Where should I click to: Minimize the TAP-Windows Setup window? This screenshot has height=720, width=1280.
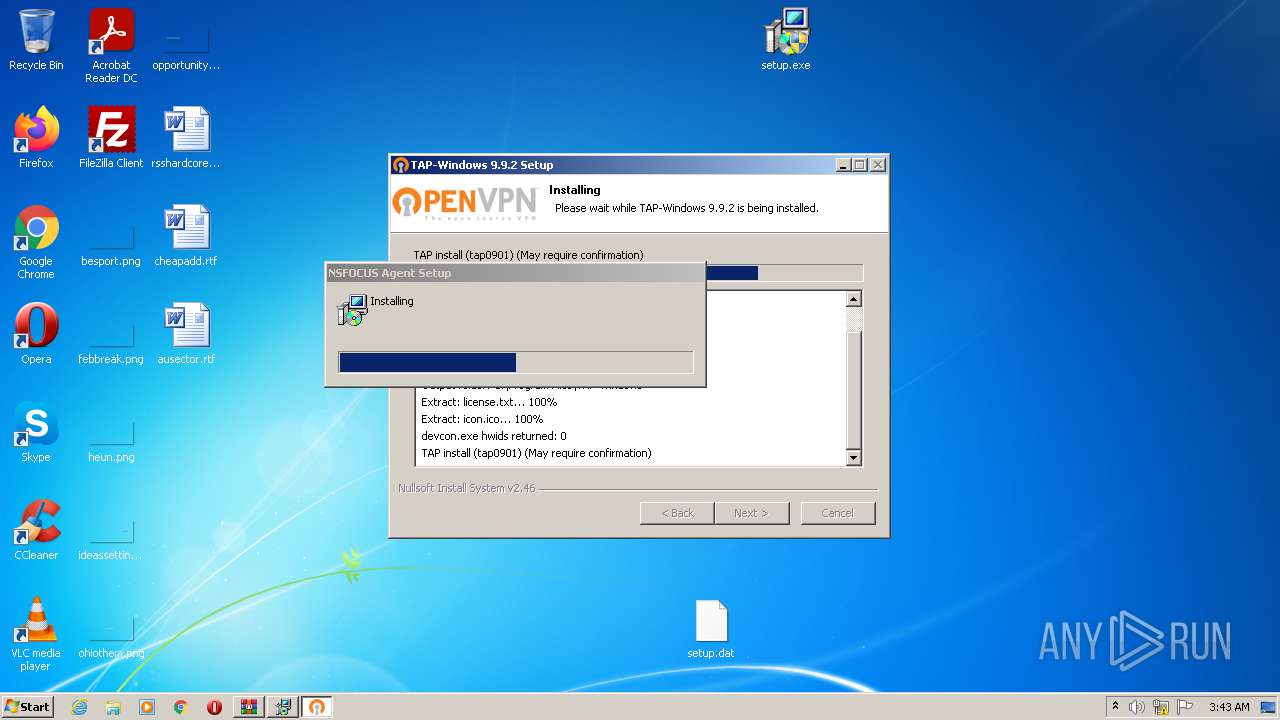click(x=843, y=165)
